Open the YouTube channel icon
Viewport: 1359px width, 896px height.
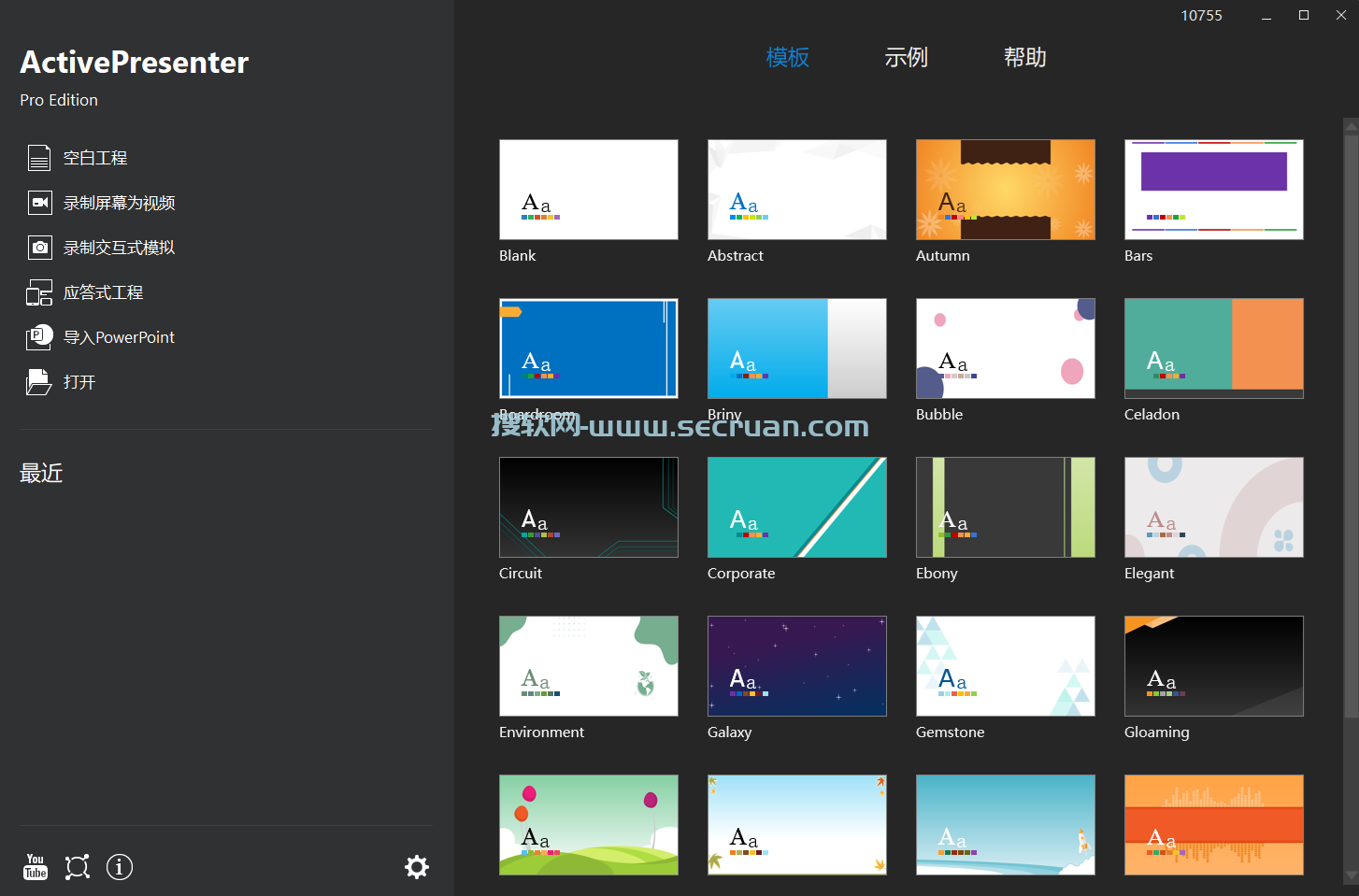pyautogui.click(x=36, y=867)
